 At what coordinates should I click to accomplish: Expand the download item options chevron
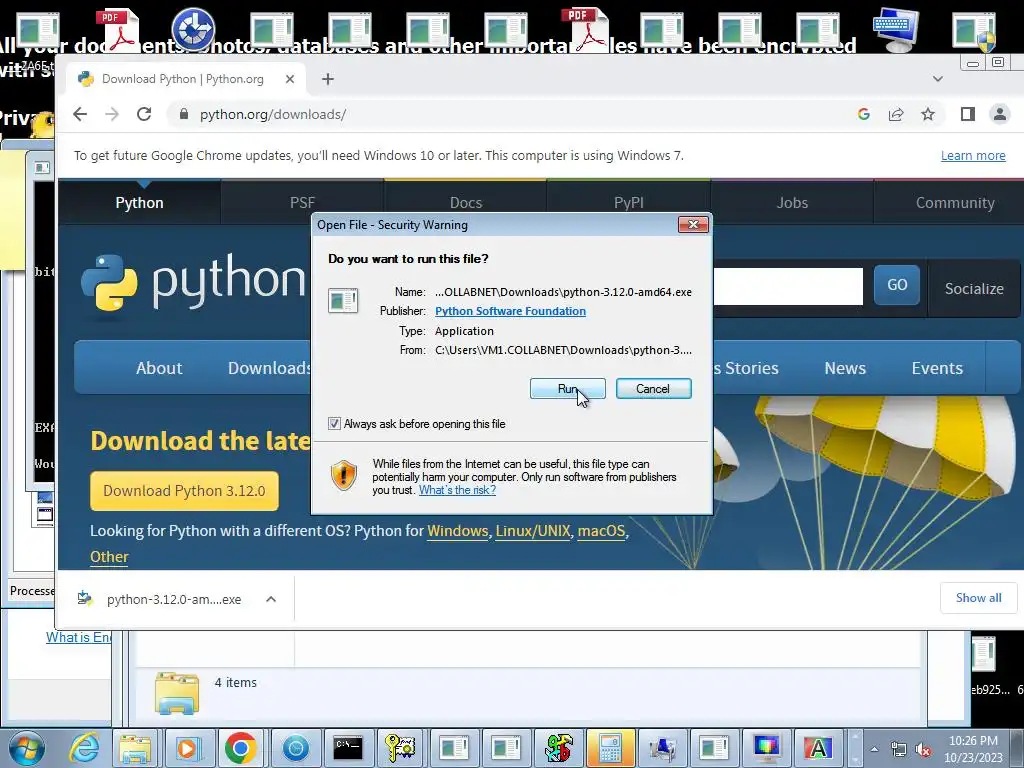271,599
